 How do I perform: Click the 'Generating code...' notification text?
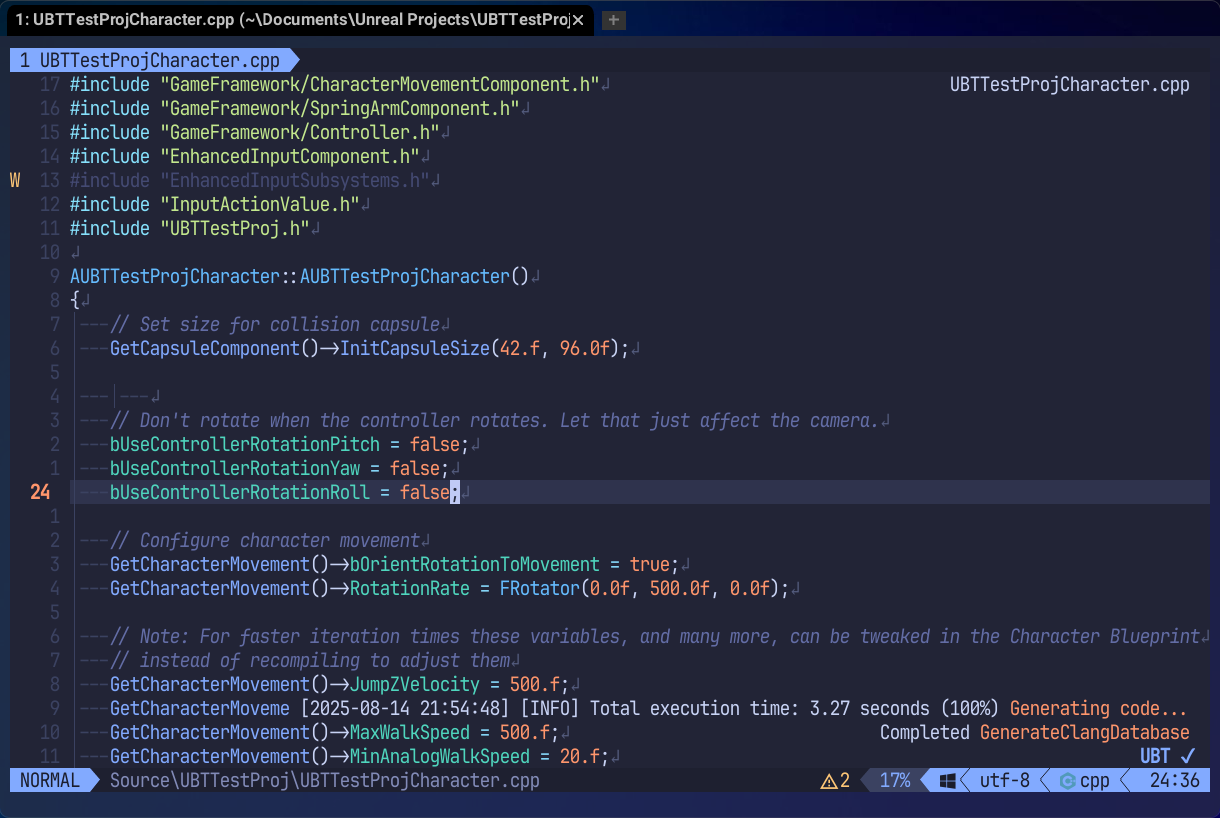click(x=1099, y=708)
